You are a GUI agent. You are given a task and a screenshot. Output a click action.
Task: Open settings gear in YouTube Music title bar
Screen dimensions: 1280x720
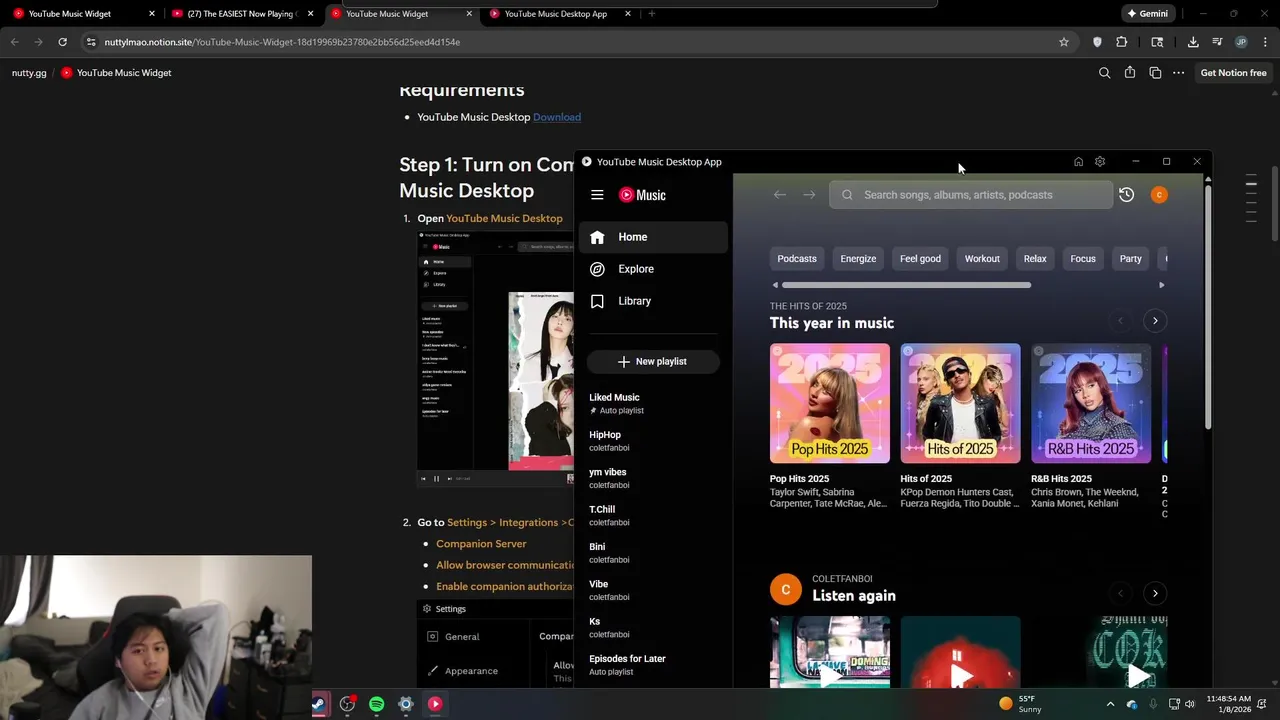1100,162
